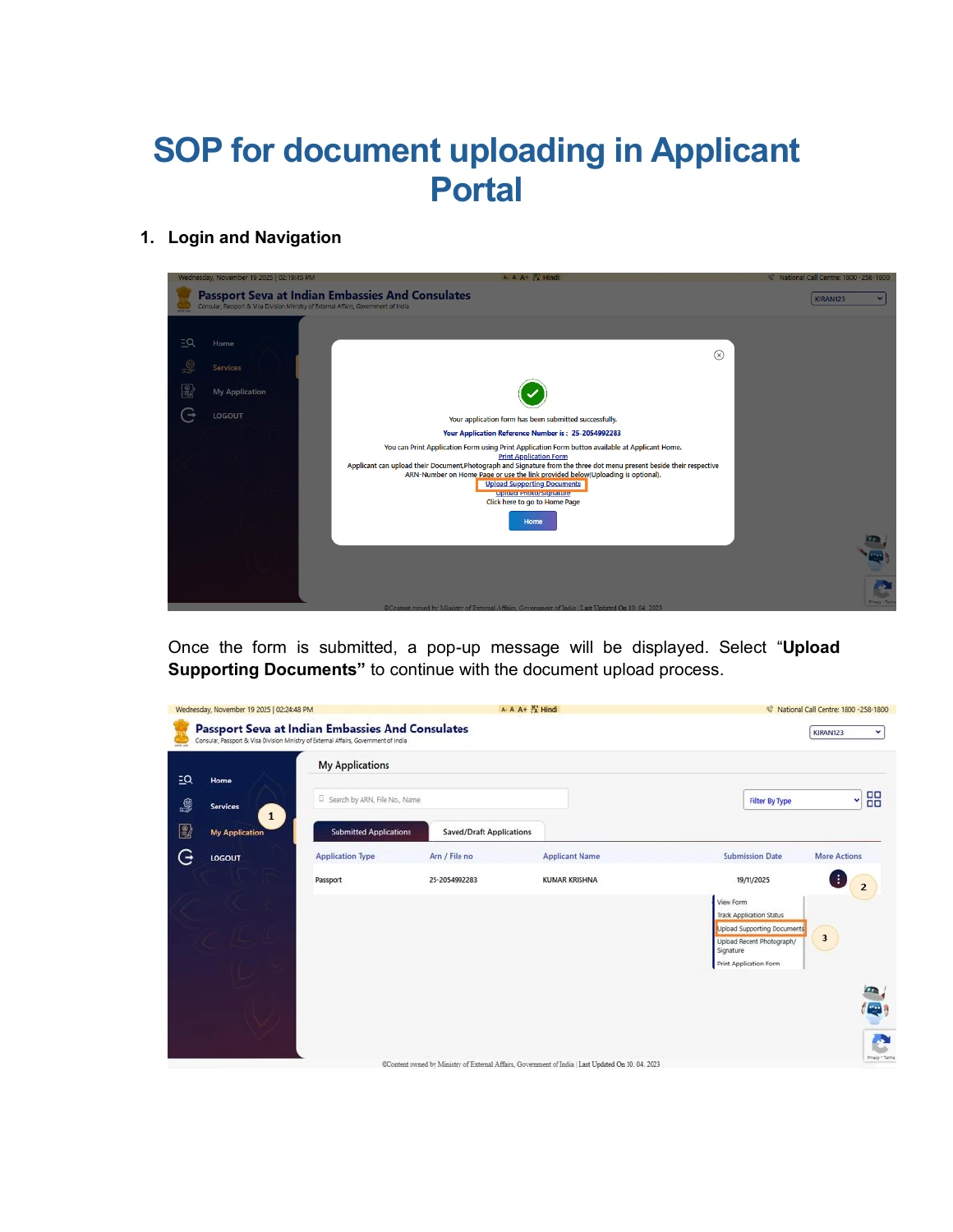Choose Upload Supporting Documents in actions menu
The height and width of the screenshot is (1232, 953).
(x=761, y=929)
